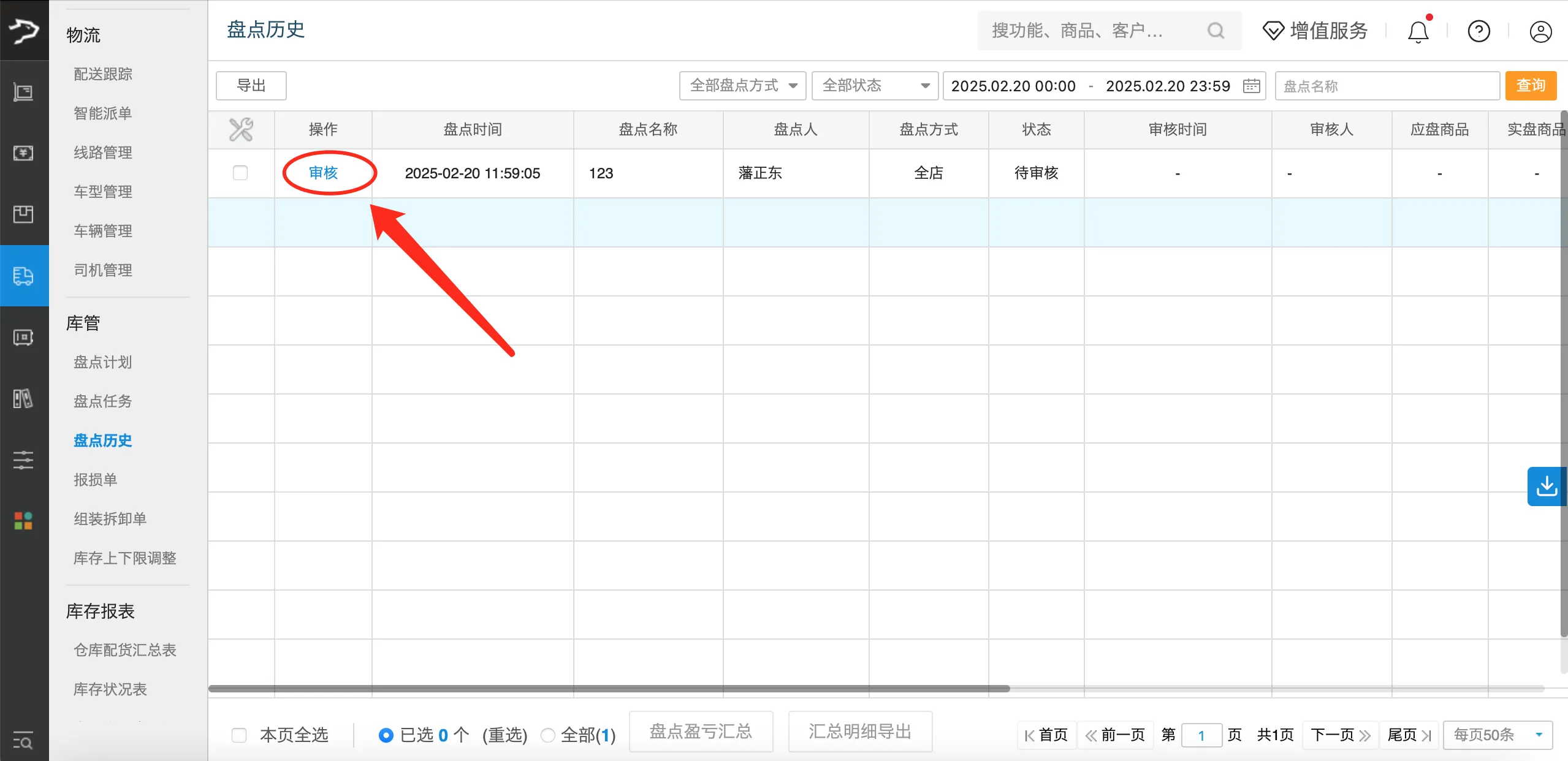
Task: Click the floating download icon on the right
Action: (1547, 486)
